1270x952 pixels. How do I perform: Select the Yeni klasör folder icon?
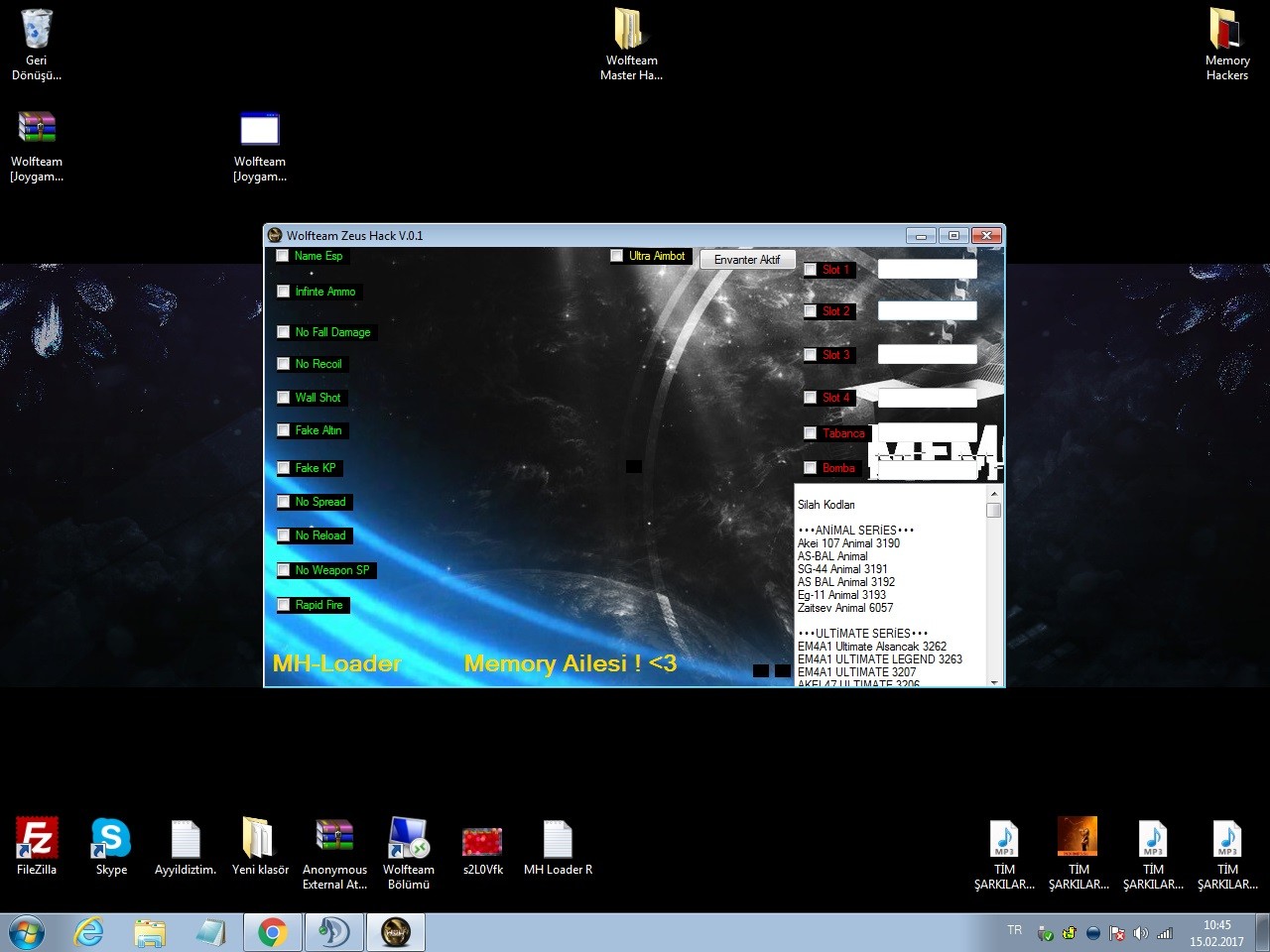[x=260, y=848]
